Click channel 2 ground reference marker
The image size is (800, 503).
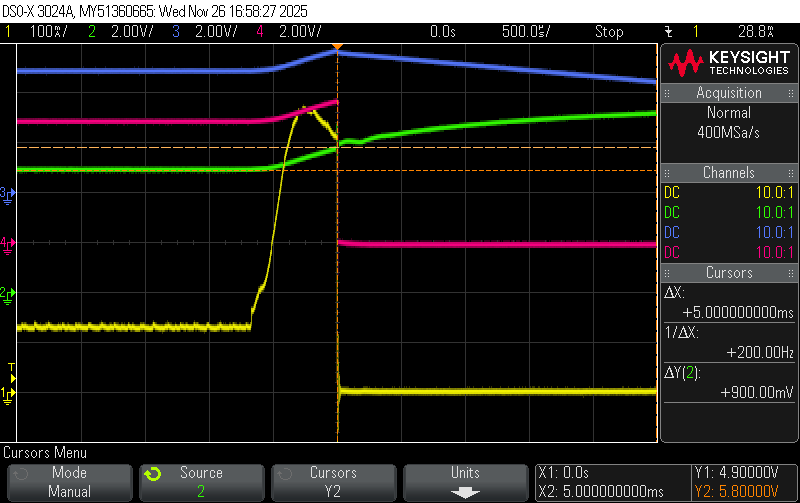8,294
